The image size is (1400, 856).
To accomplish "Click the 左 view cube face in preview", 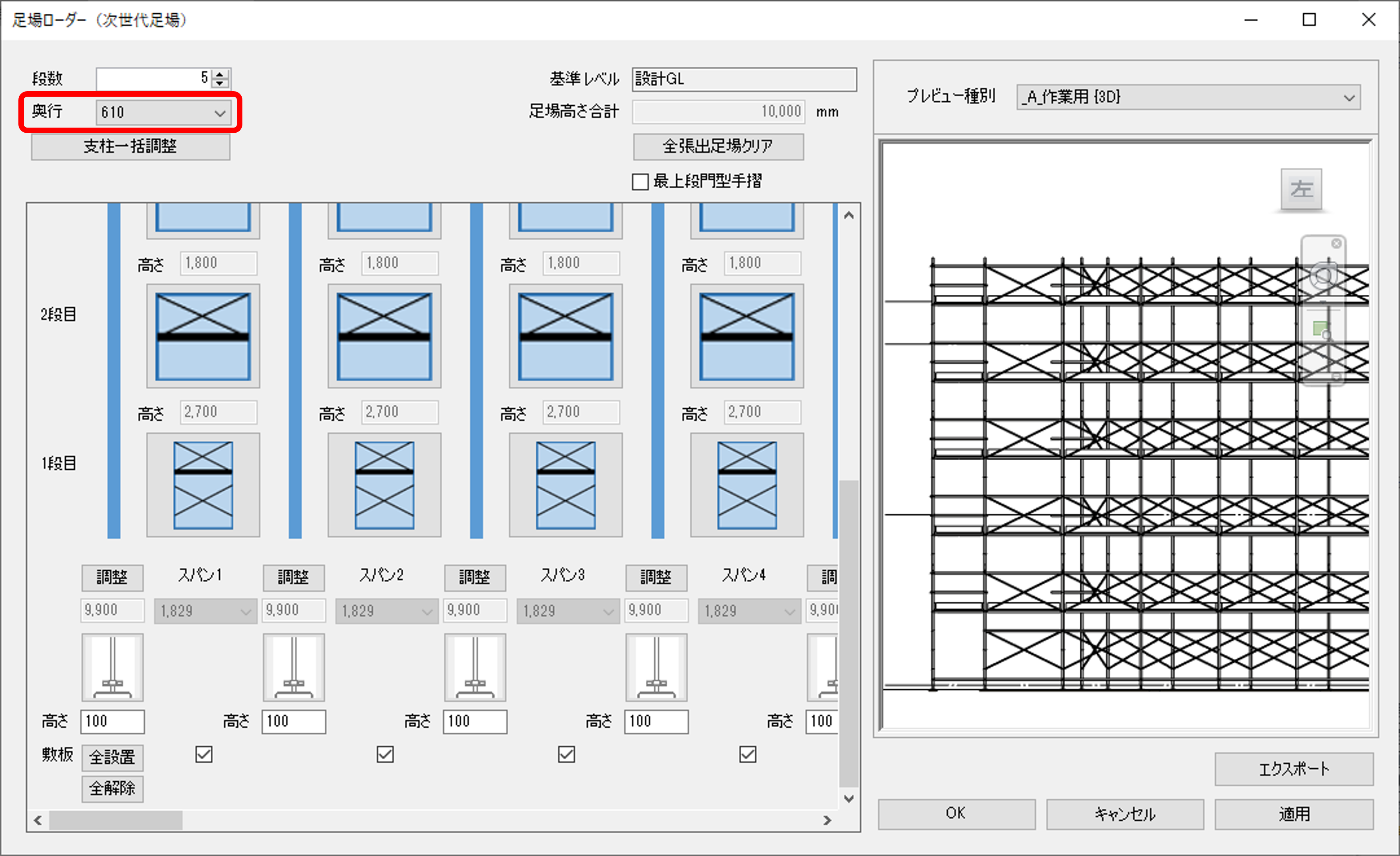I will 1301,189.
